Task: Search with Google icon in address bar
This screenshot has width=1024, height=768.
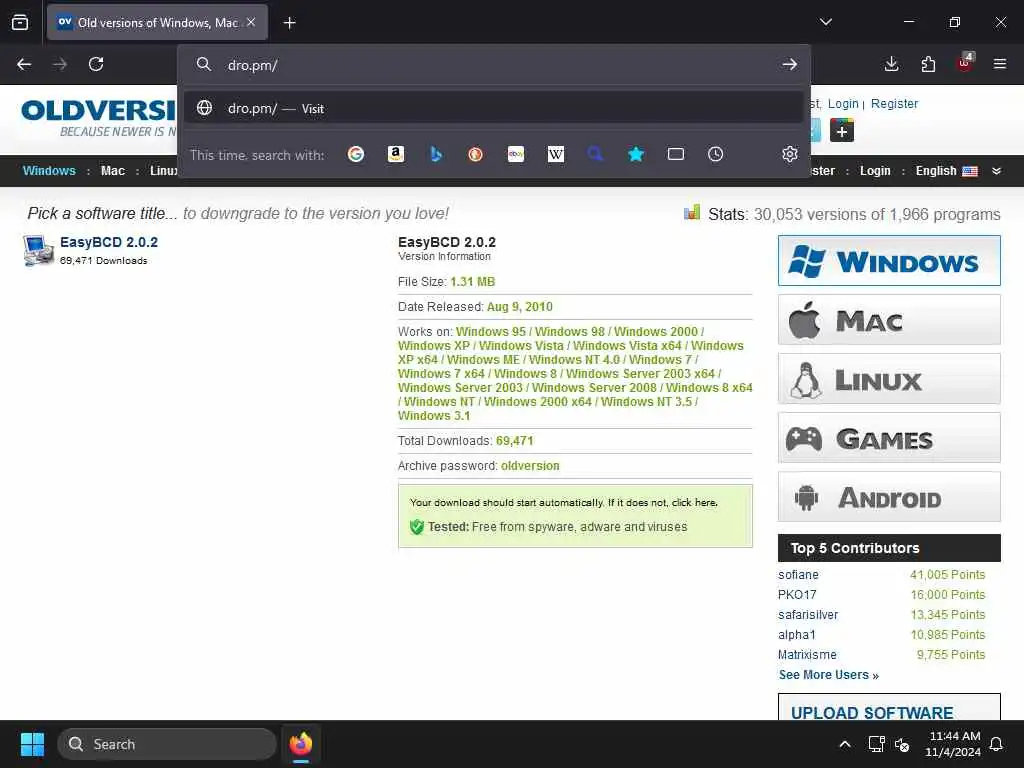Action: (x=356, y=154)
